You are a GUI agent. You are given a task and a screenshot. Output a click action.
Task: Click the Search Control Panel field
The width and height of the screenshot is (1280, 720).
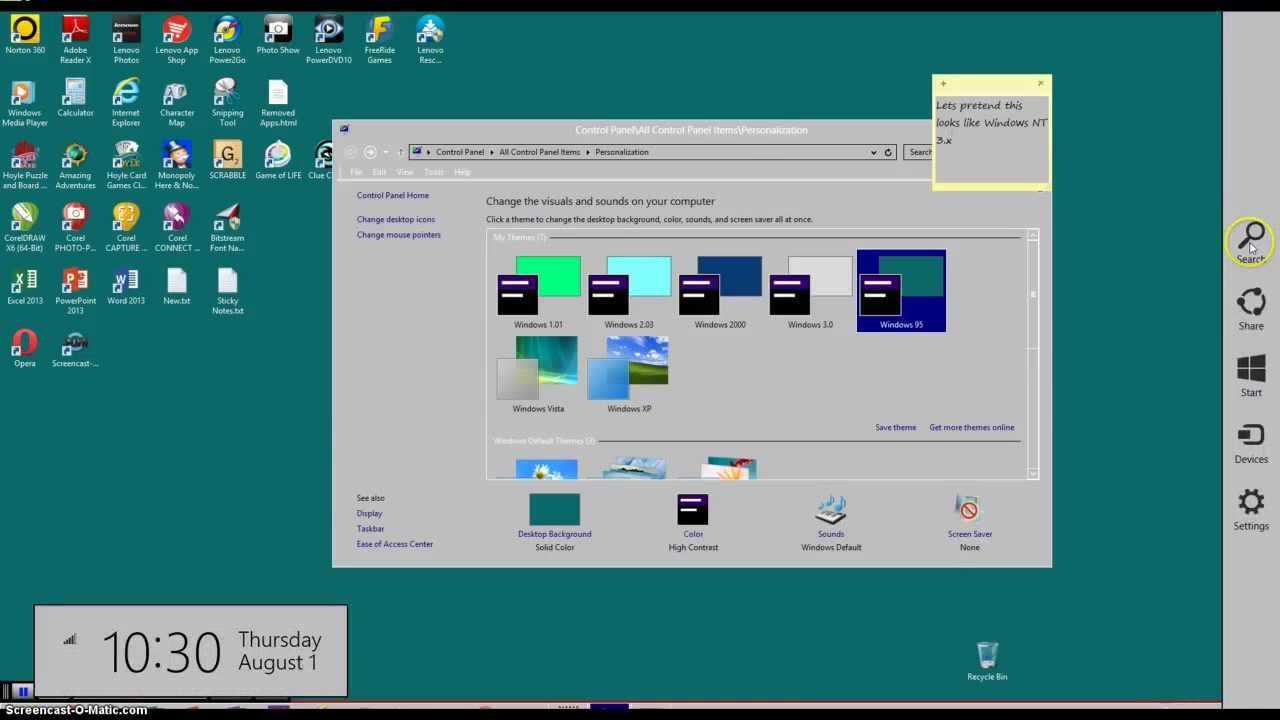point(918,152)
